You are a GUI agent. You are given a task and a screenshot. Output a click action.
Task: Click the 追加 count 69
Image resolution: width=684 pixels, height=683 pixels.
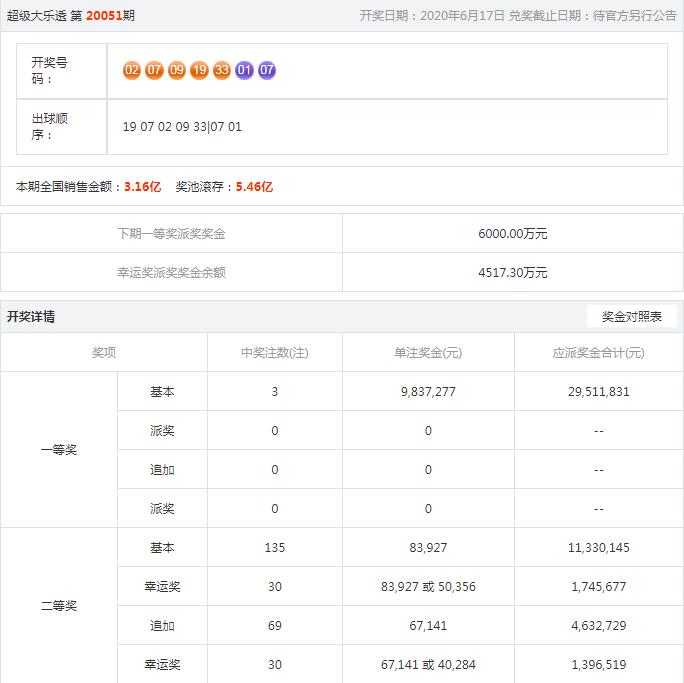click(275, 625)
